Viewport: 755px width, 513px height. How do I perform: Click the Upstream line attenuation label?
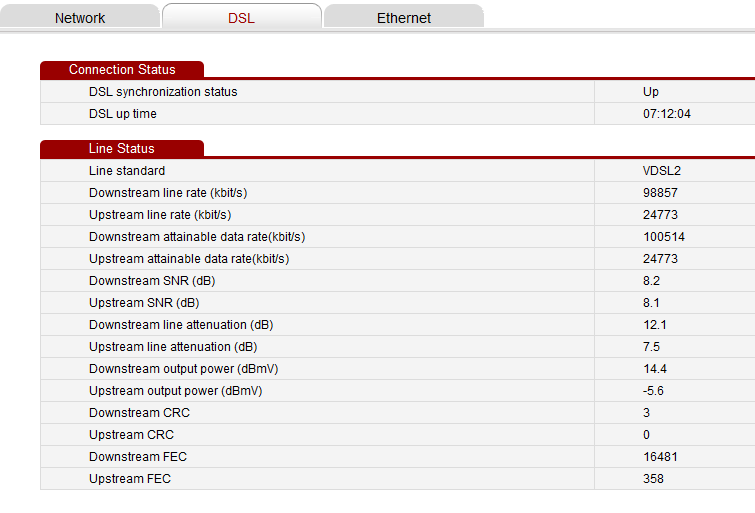pyautogui.click(x=173, y=347)
